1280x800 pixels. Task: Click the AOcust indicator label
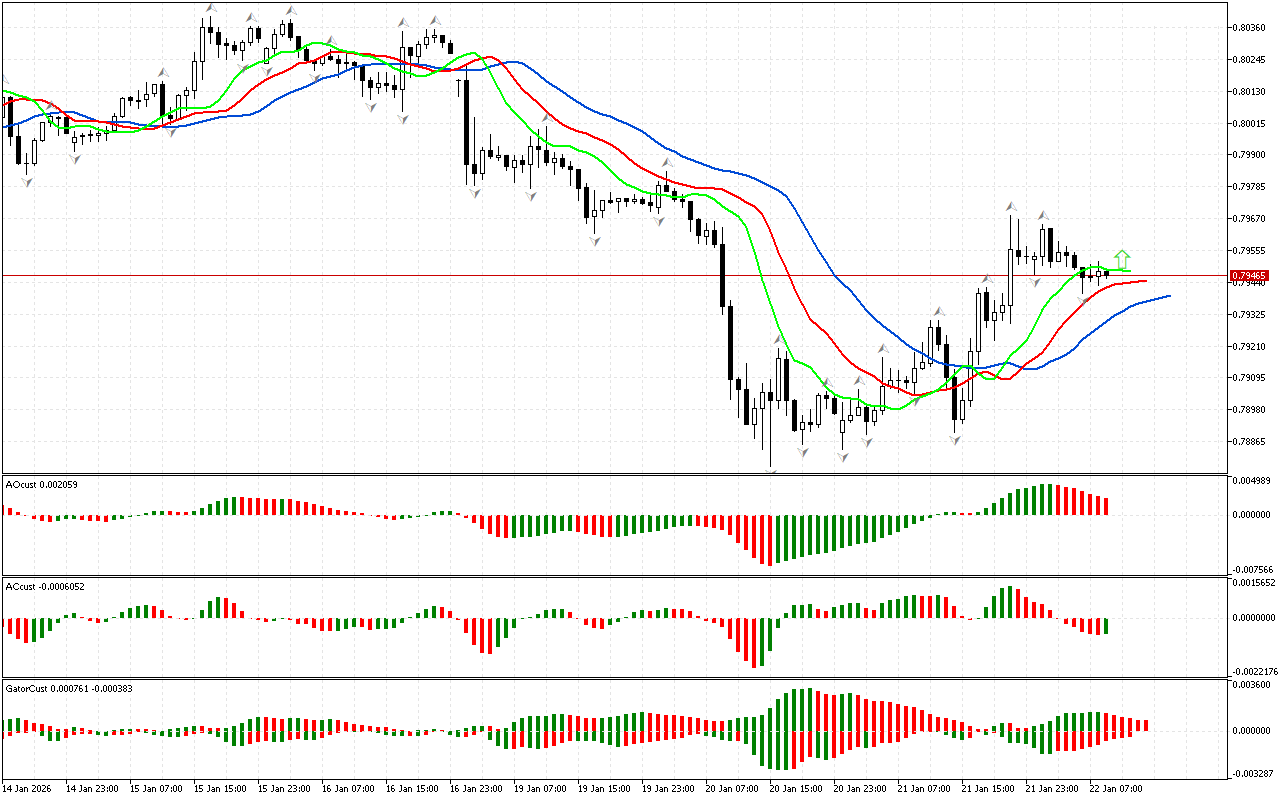pos(42,485)
